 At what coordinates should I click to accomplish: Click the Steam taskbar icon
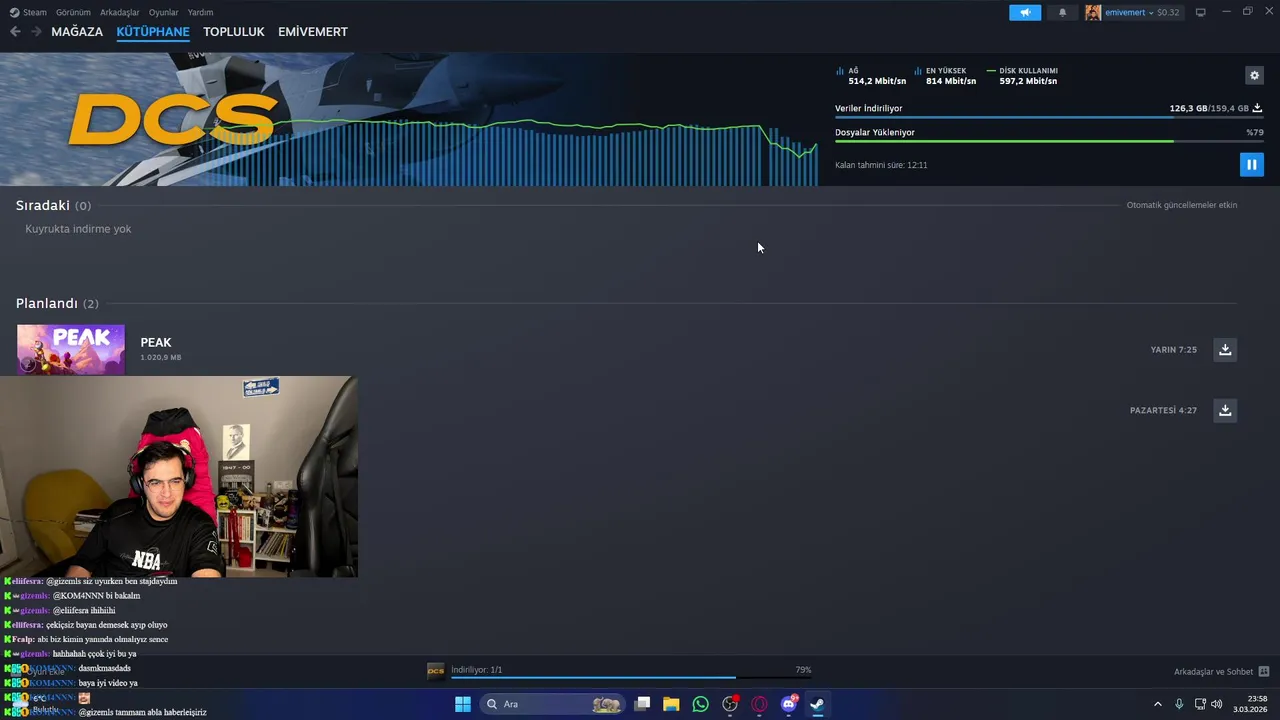[817, 704]
